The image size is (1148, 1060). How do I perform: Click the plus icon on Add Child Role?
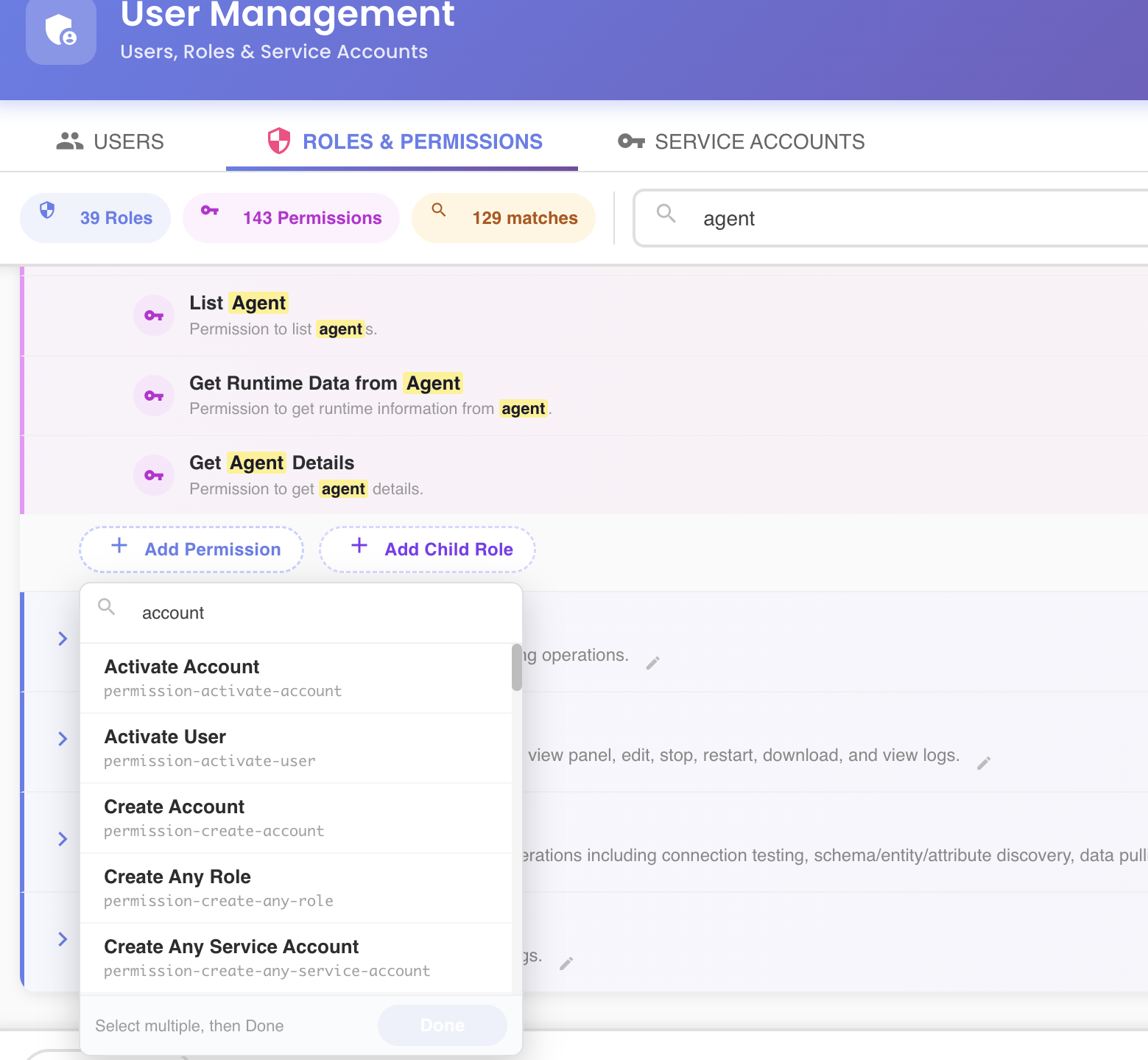[x=359, y=546]
